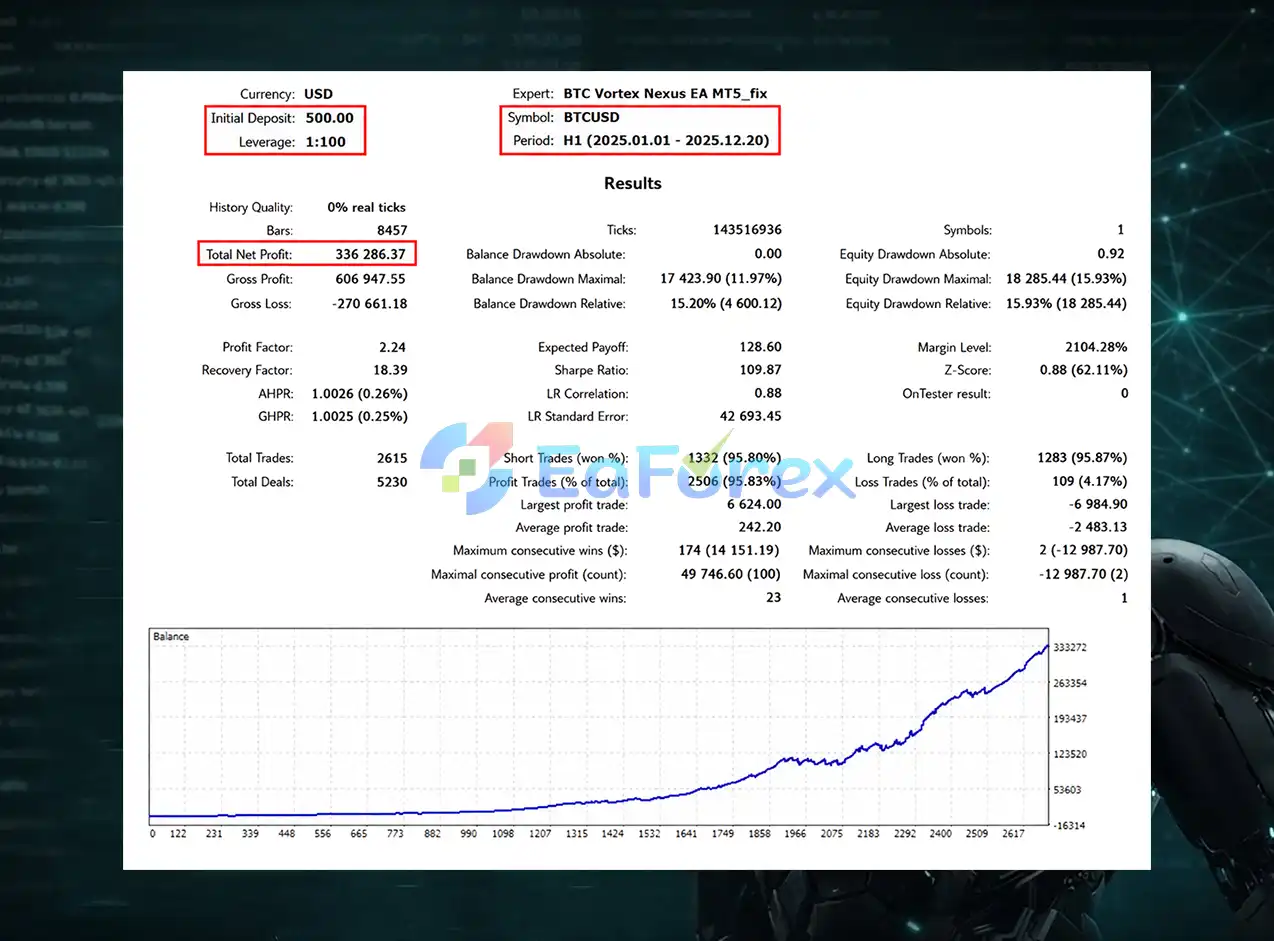
Task: Click the 'Balance' label in the chart
Action: 171,636
